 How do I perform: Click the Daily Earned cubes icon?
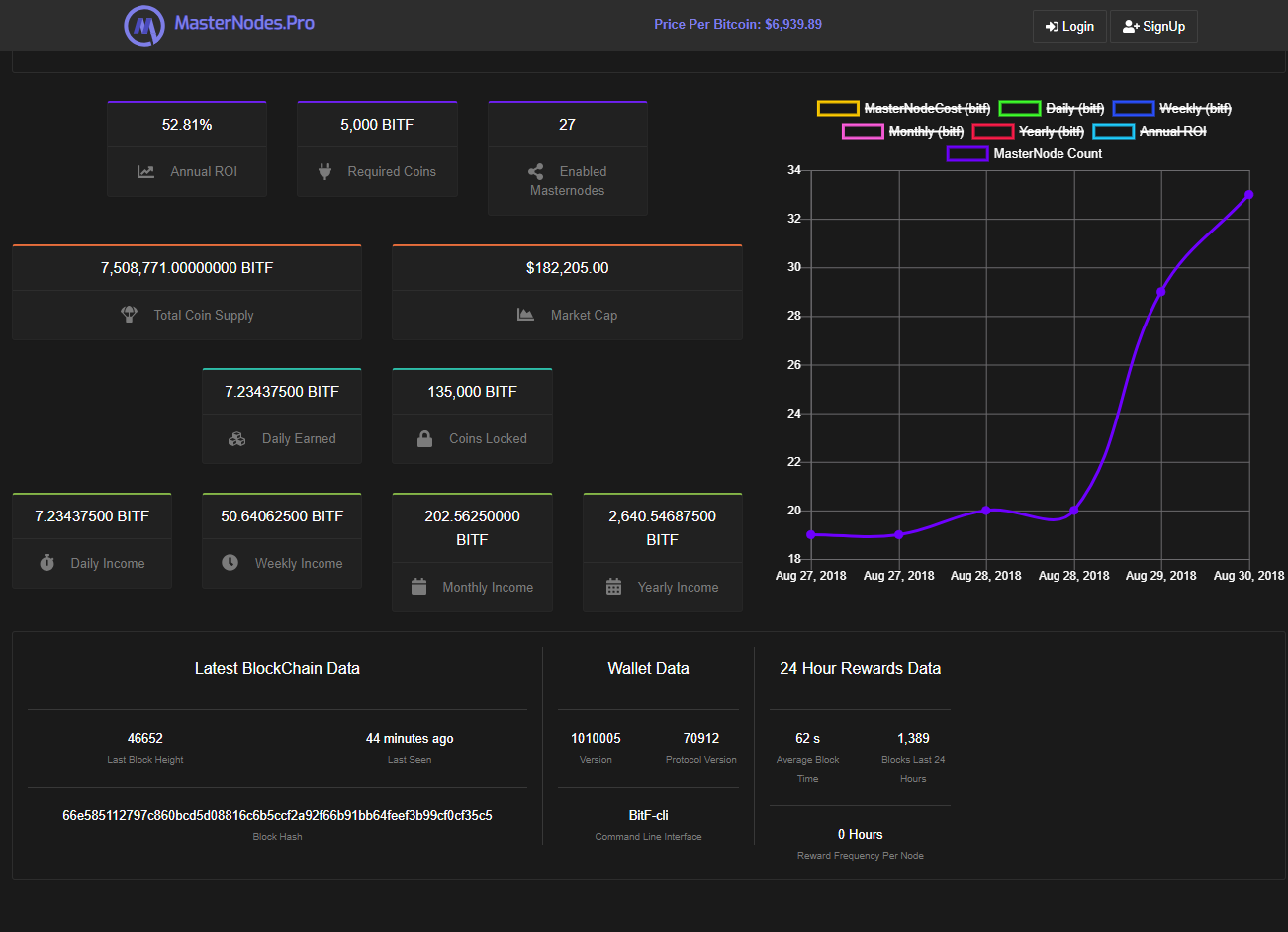click(x=236, y=438)
